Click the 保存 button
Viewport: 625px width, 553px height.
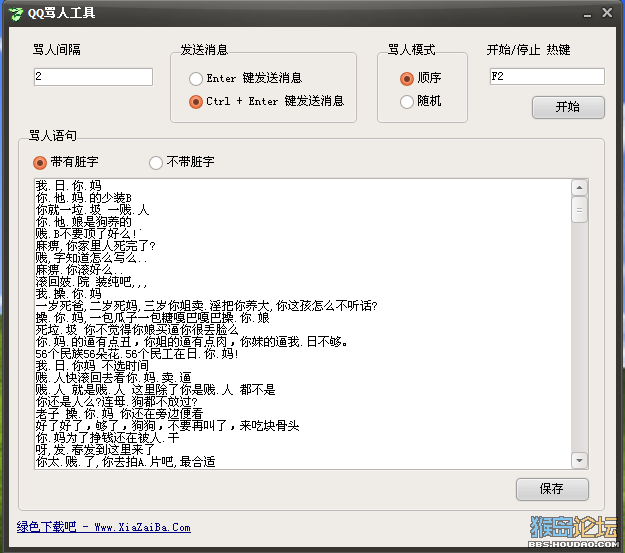coord(552,489)
